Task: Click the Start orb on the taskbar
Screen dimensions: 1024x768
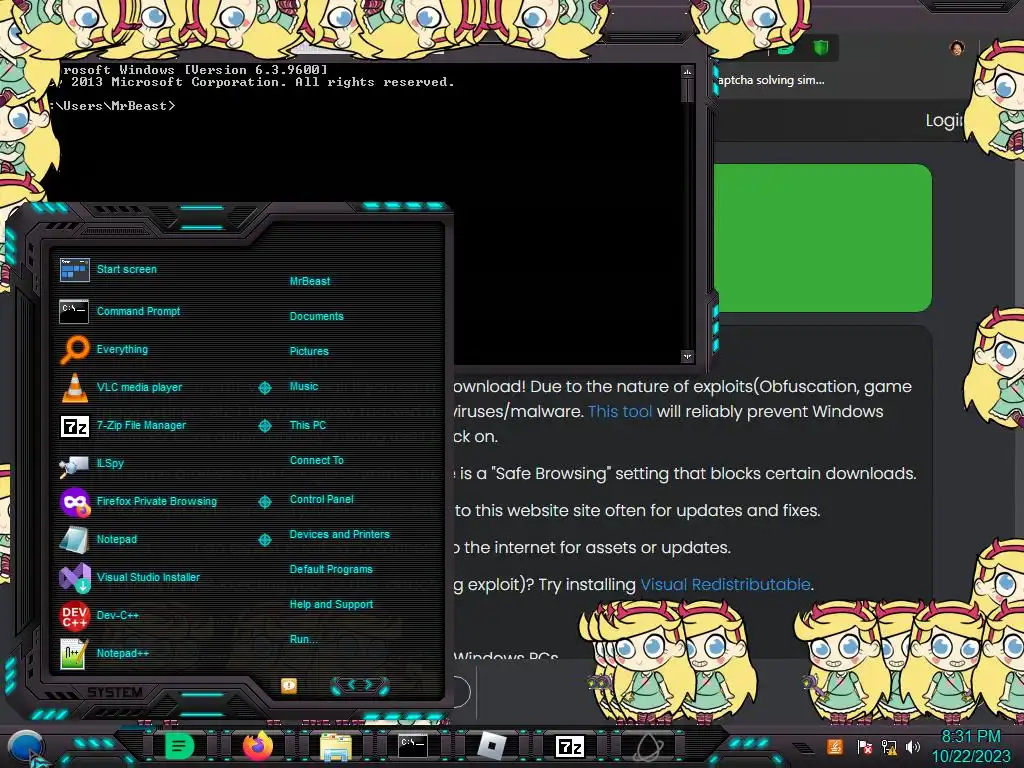Action: coord(25,747)
